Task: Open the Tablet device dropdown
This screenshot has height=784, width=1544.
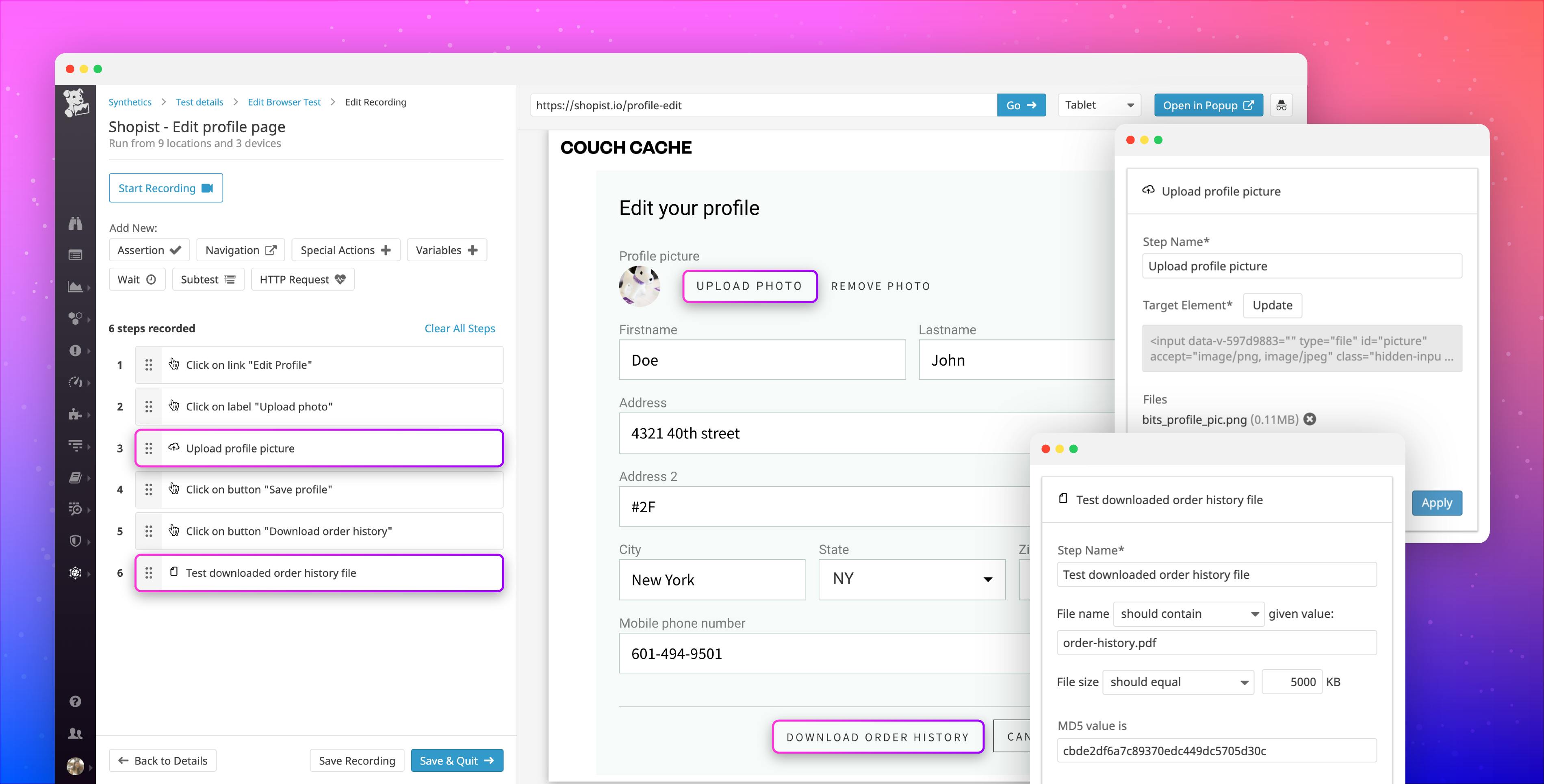Action: (x=1099, y=105)
